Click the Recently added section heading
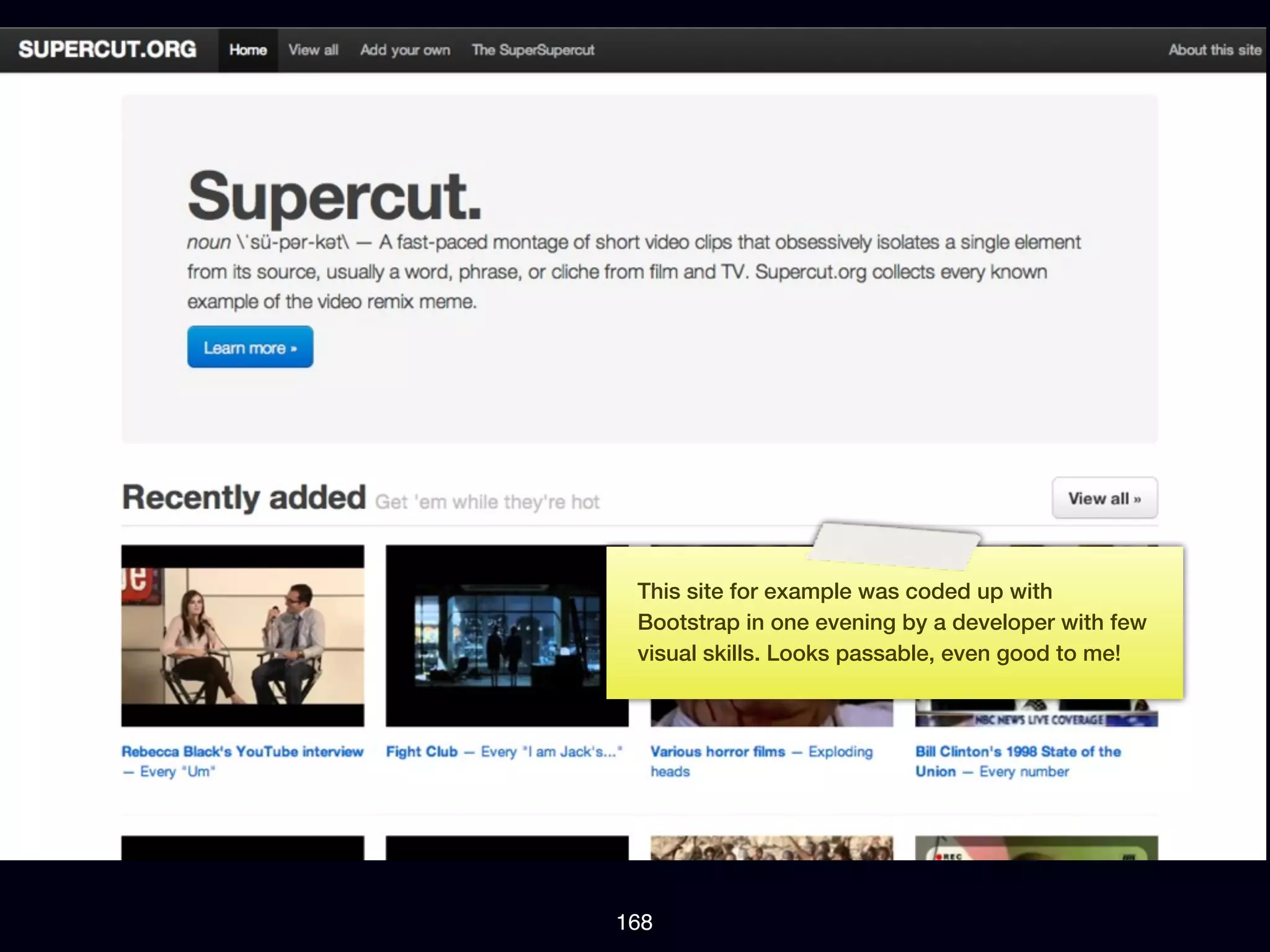 click(244, 498)
